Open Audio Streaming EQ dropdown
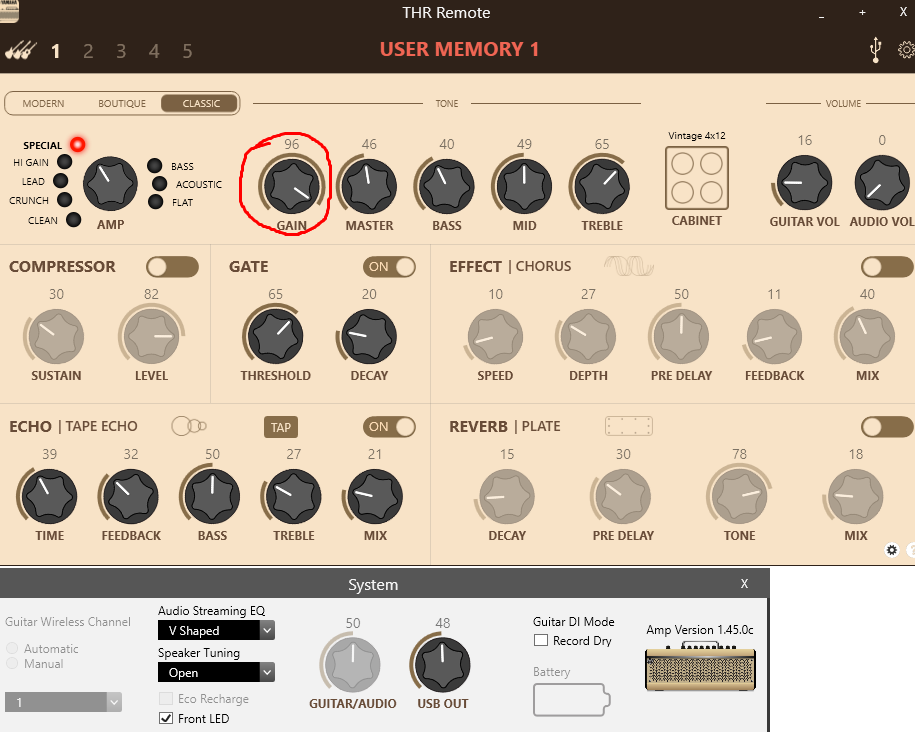The height and width of the screenshot is (732, 915). [x=216, y=630]
